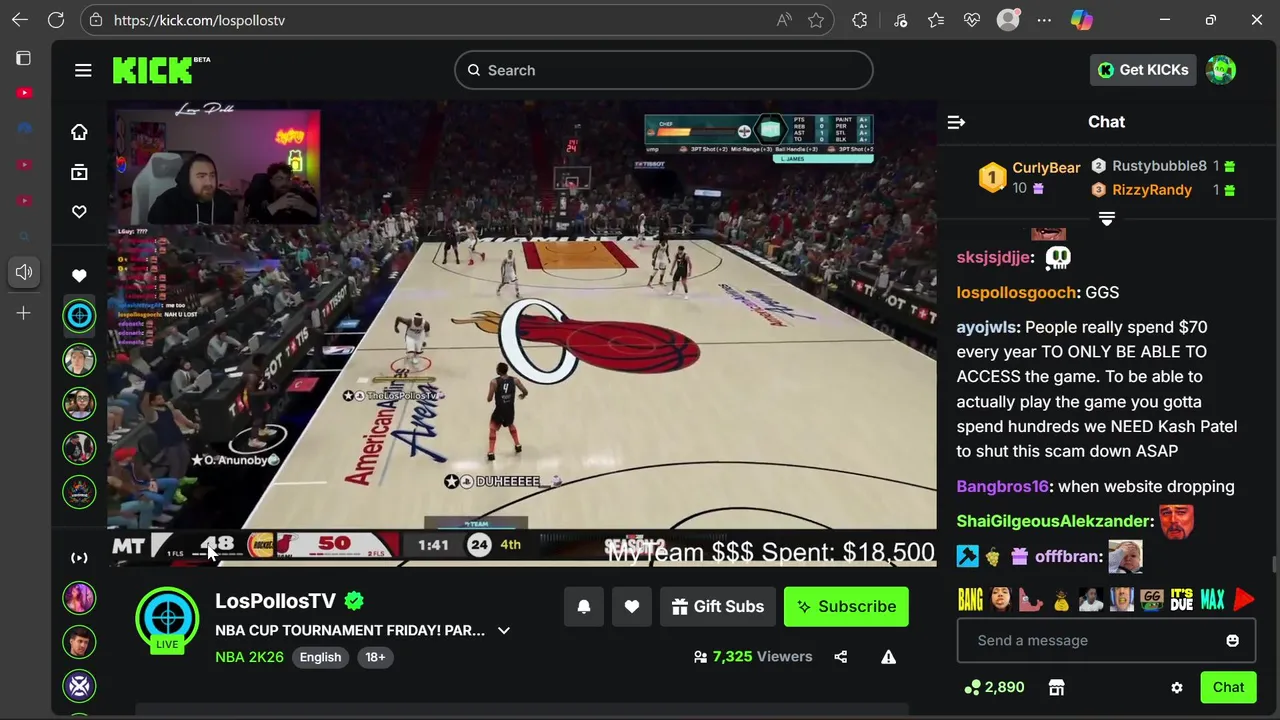The height and width of the screenshot is (720, 1280).
Task: Open the user profile avatar menu
Action: [1221, 70]
